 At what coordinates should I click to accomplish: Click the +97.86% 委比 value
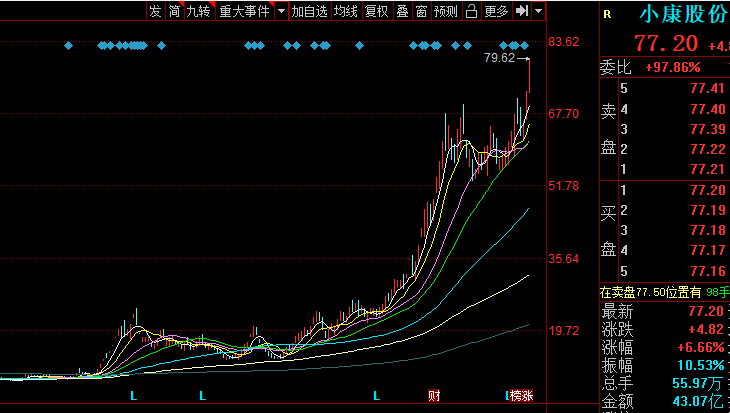[673, 68]
